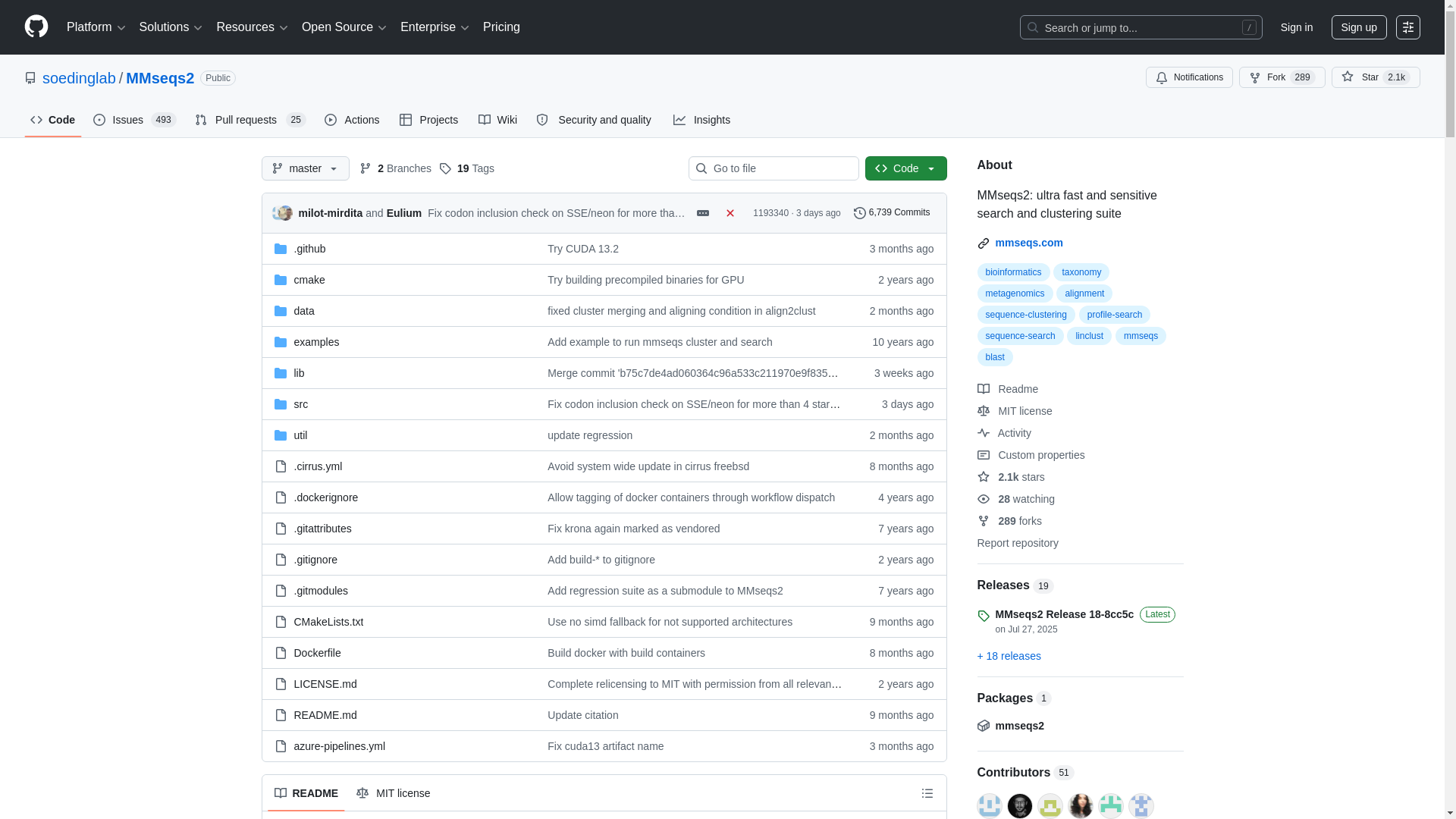Select the MIT license tab
The height and width of the screenshot is (819, 1456).
tap(394, 793)
